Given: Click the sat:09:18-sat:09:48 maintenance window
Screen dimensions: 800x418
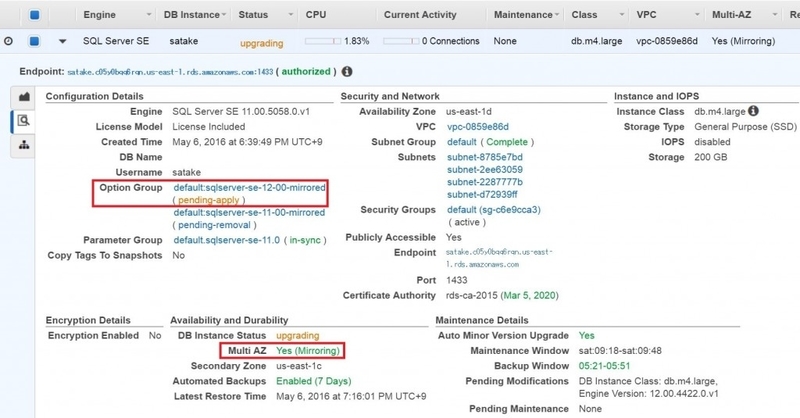Looking at the screenshot, I should pyautogui.click(x=620, y=351).
